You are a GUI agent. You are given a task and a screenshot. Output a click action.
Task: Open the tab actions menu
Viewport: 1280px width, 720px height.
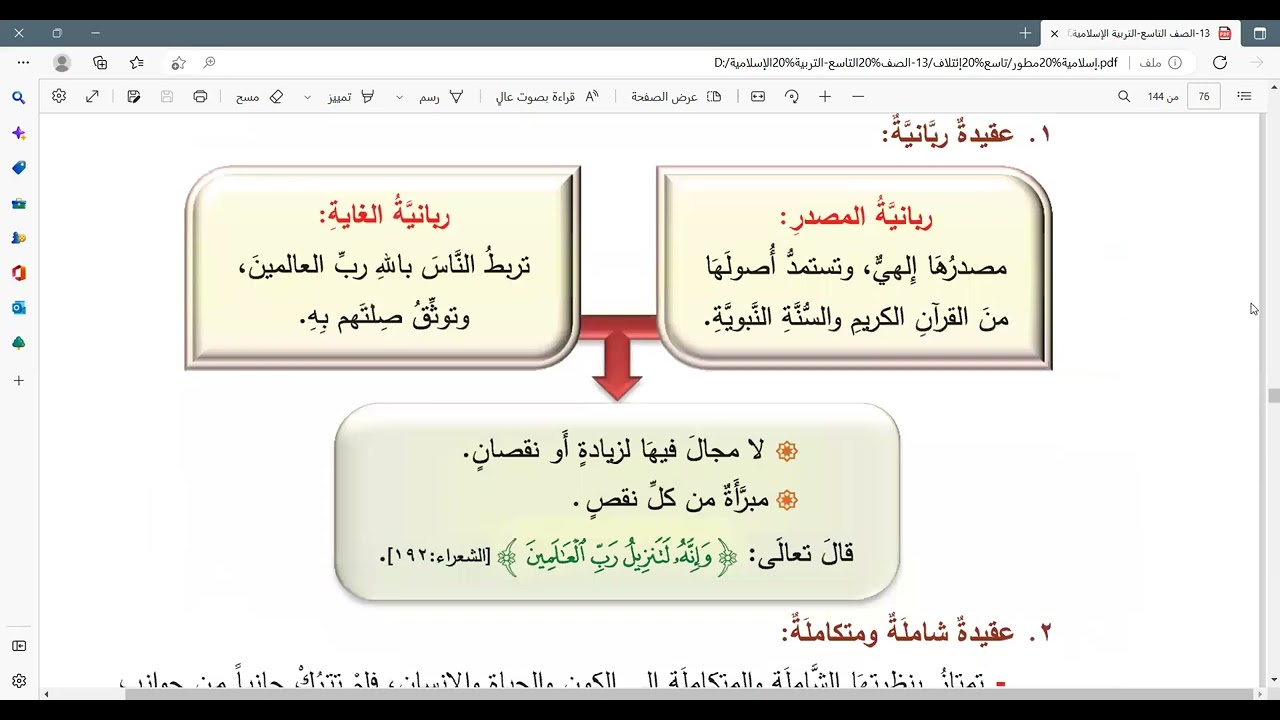(x=1260, y=33)
